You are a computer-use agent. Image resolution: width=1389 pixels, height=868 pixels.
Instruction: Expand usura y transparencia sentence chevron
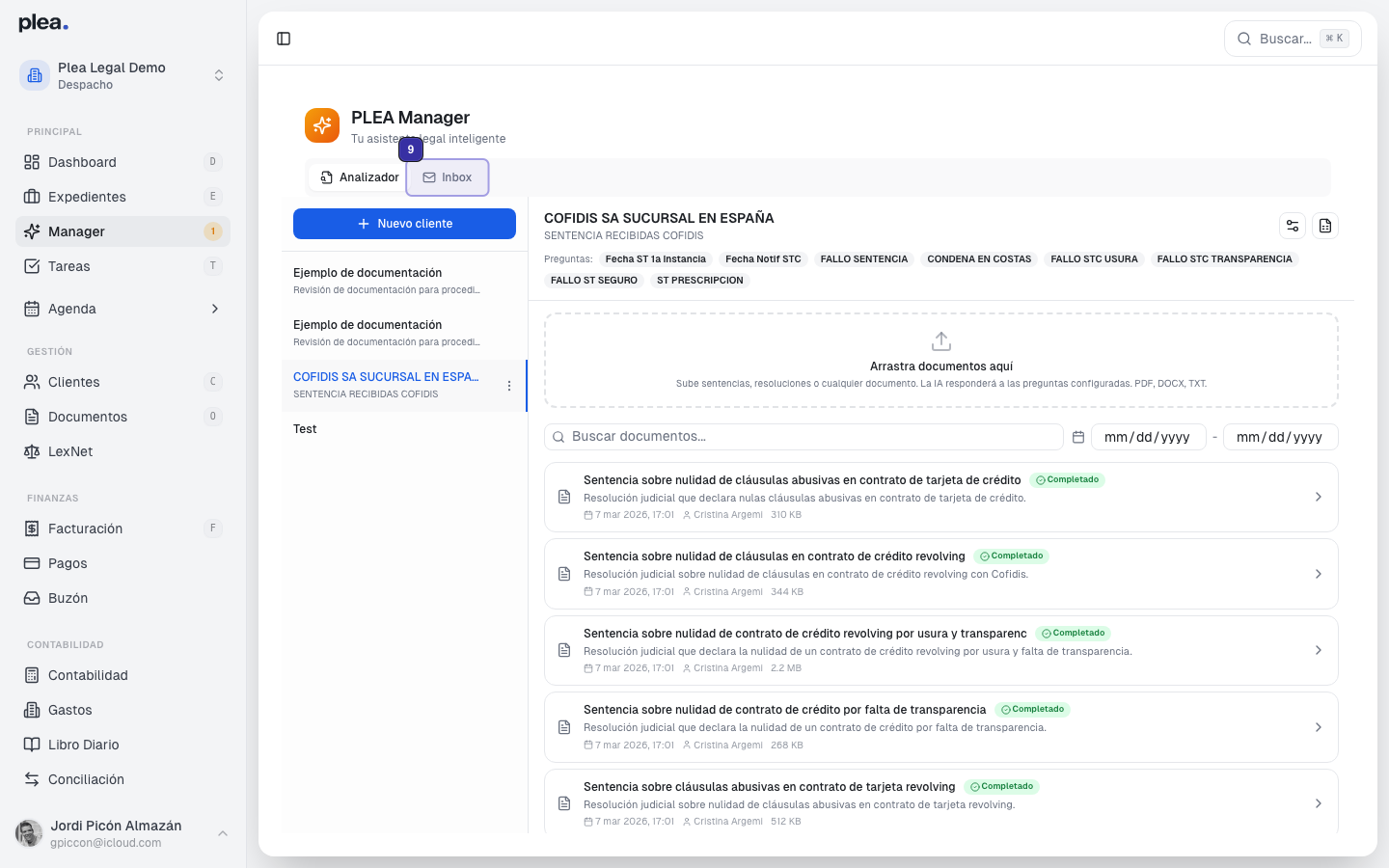[1319, 650]
